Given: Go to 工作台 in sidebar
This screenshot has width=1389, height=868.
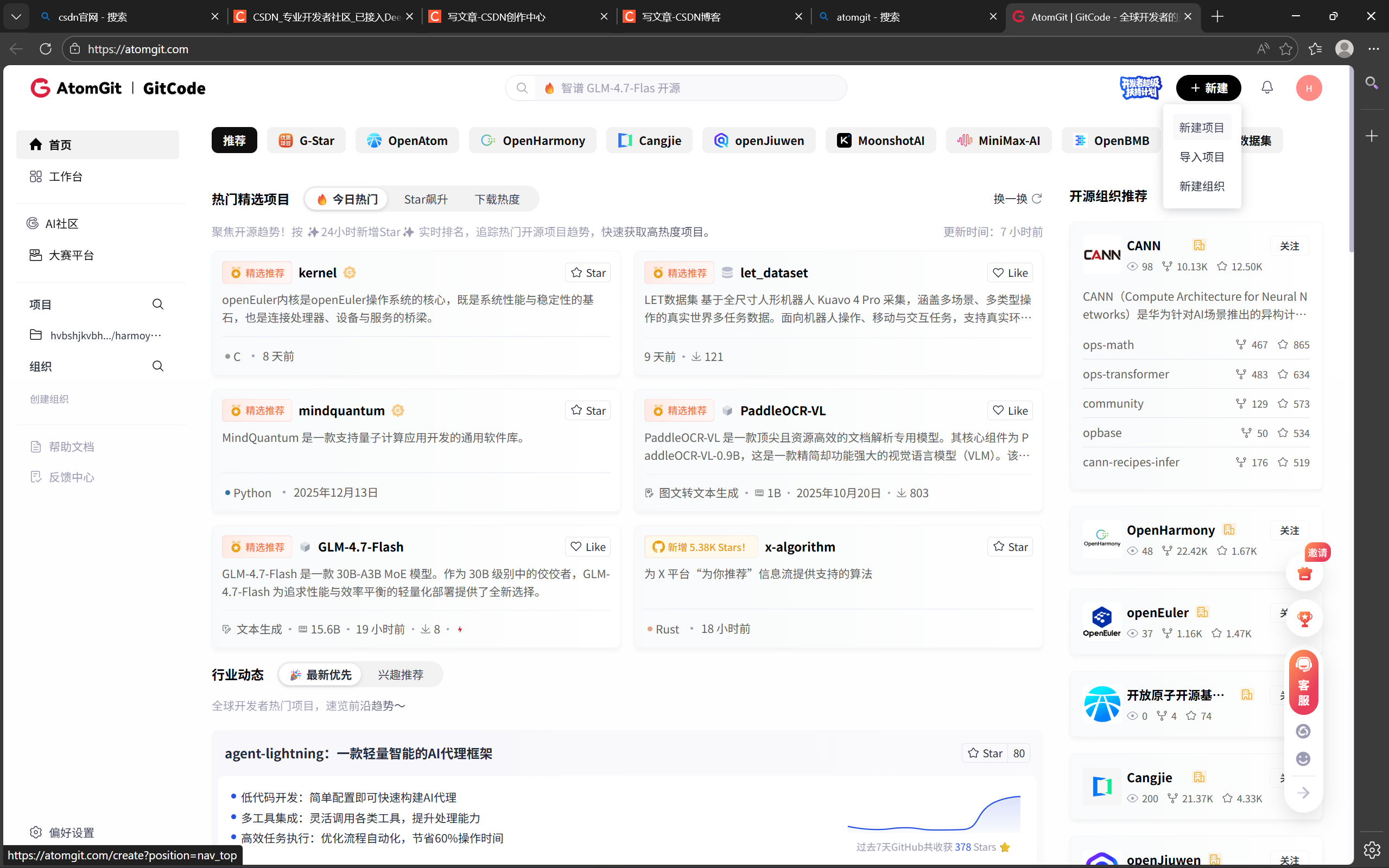Looking at the screenshot, I should [98, 176].
